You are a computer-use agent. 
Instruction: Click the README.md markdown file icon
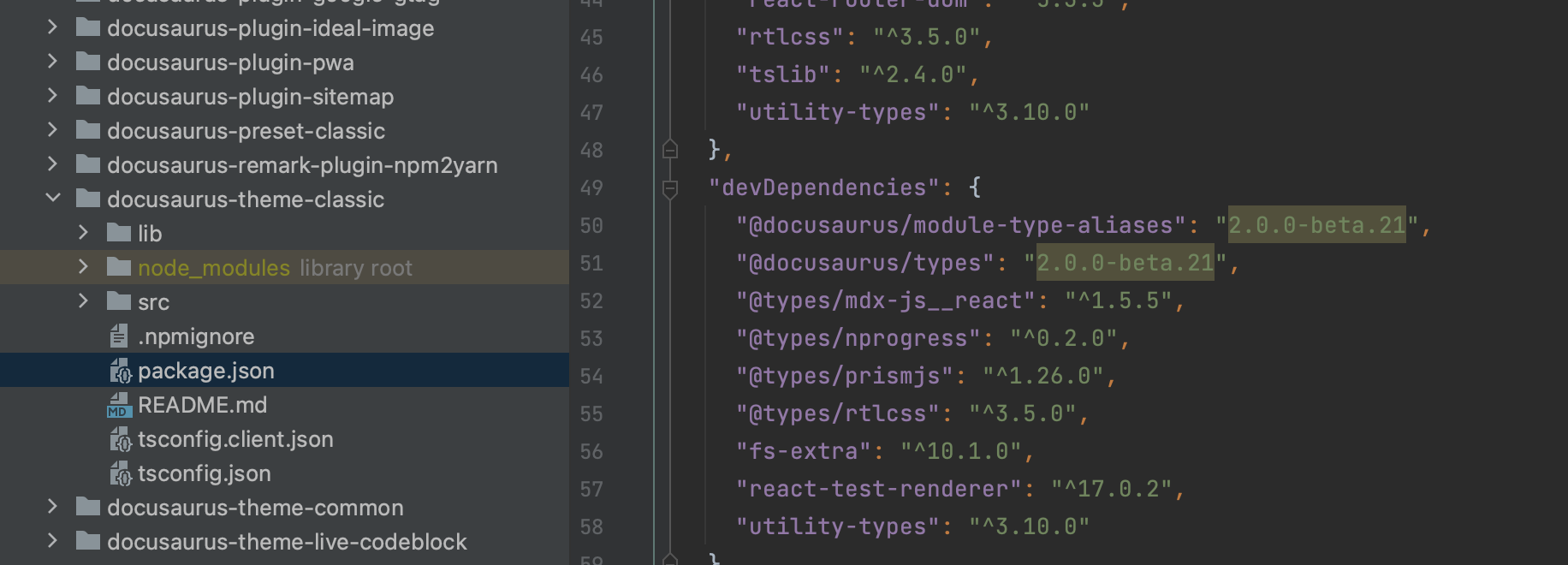point(120,405)
